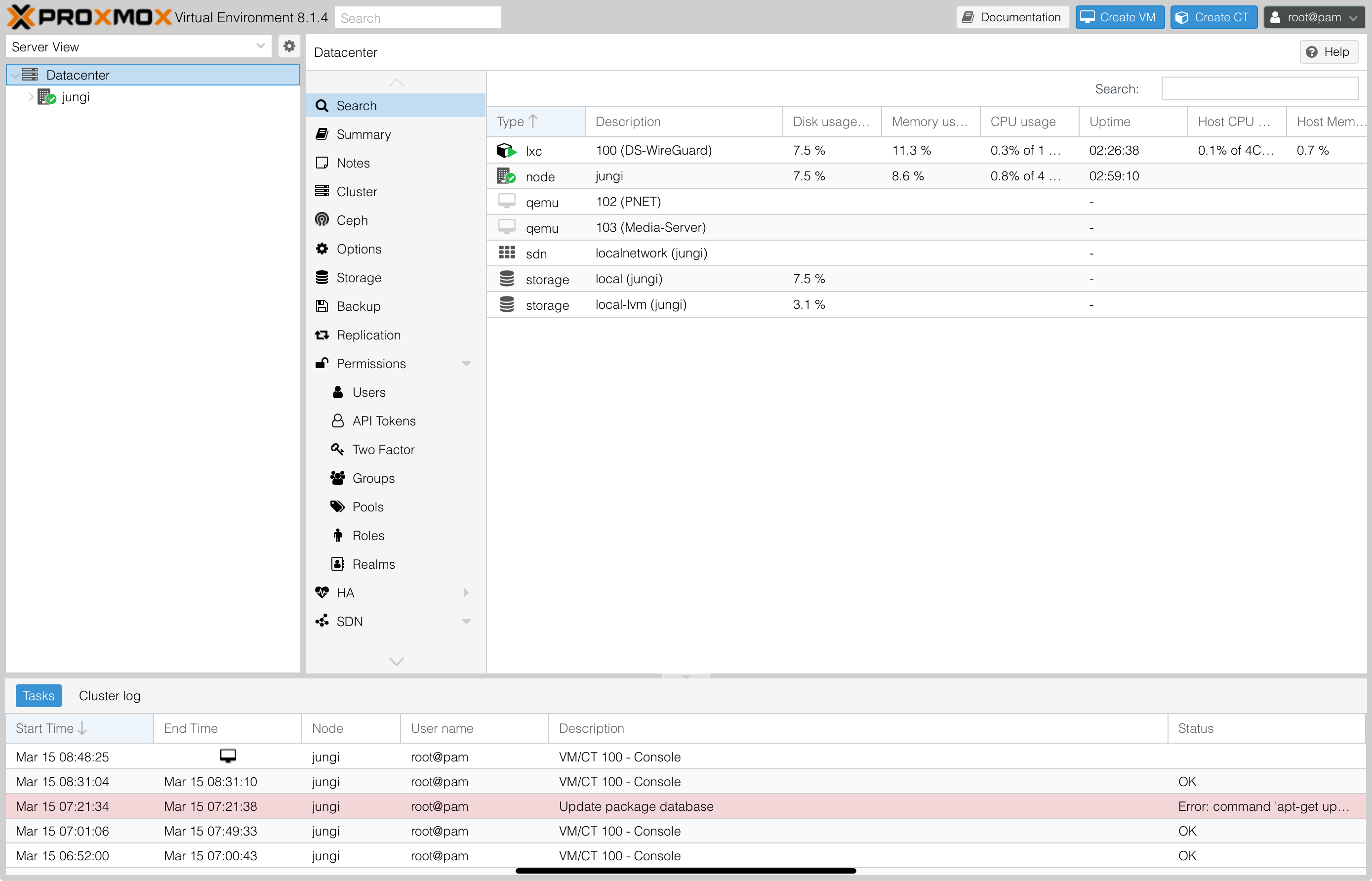Click the Two Factor key icon
The height and width of the screenshot is (881, 1372).
[x=337, y=449]
